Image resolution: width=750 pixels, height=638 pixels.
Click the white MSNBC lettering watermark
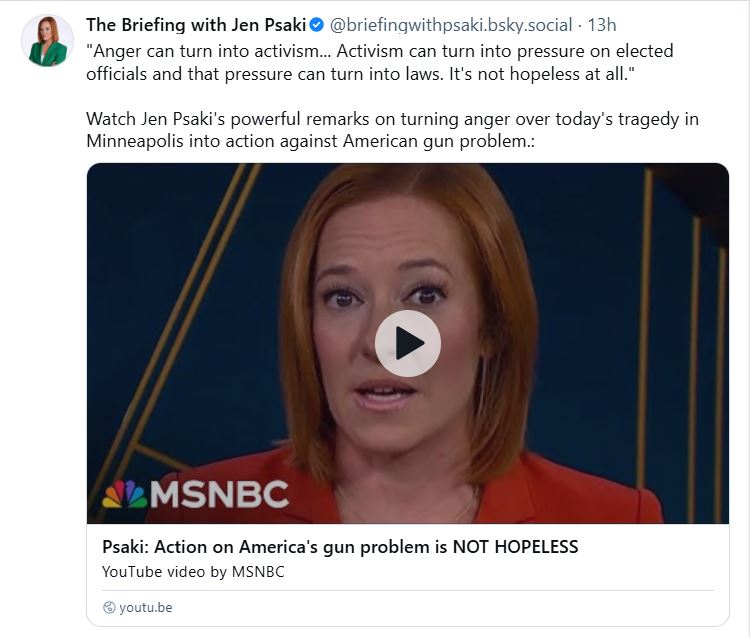click(220, 494)
